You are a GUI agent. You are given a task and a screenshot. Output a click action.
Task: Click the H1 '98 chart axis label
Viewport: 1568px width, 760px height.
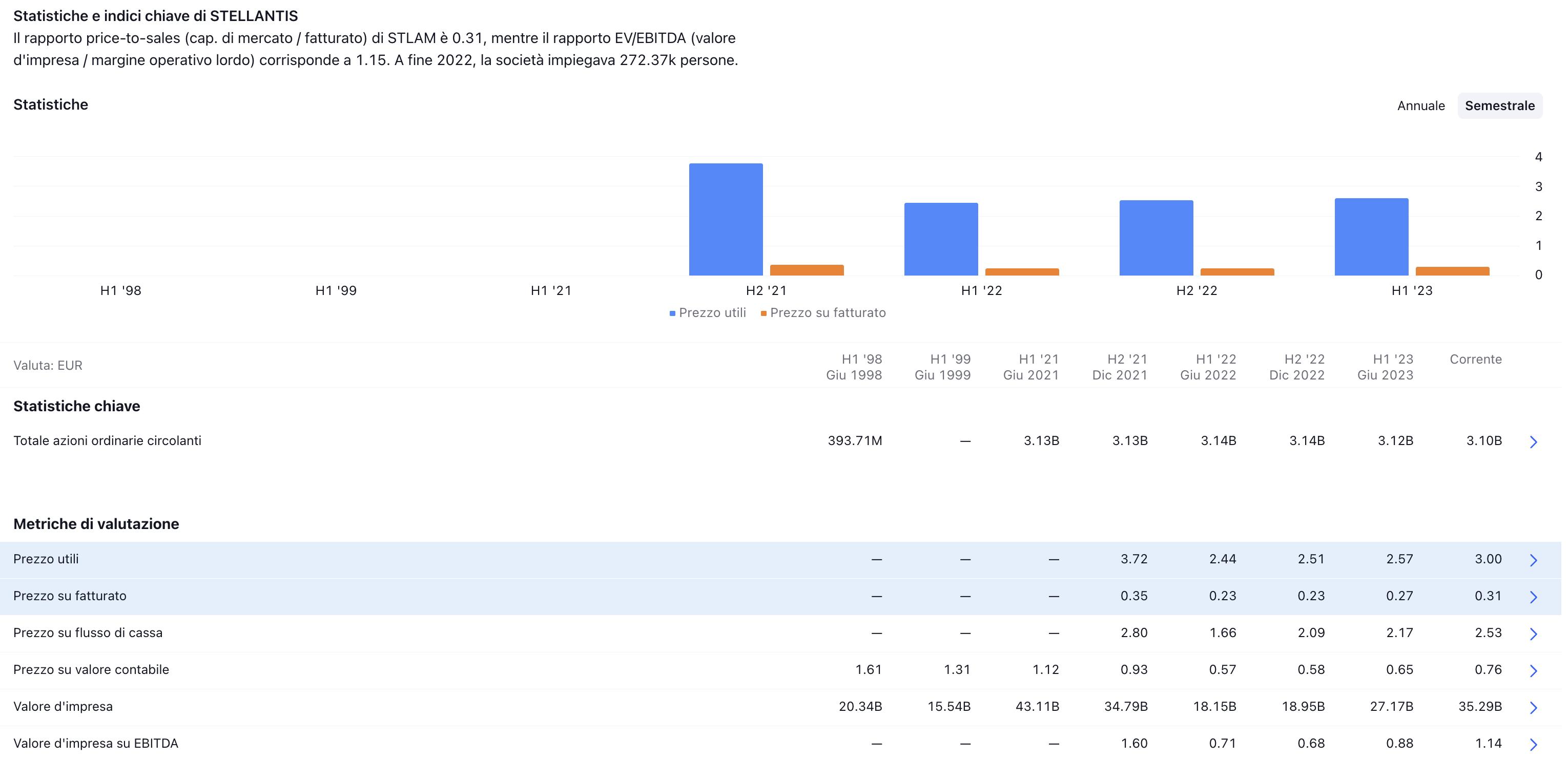tap(120, 290)
